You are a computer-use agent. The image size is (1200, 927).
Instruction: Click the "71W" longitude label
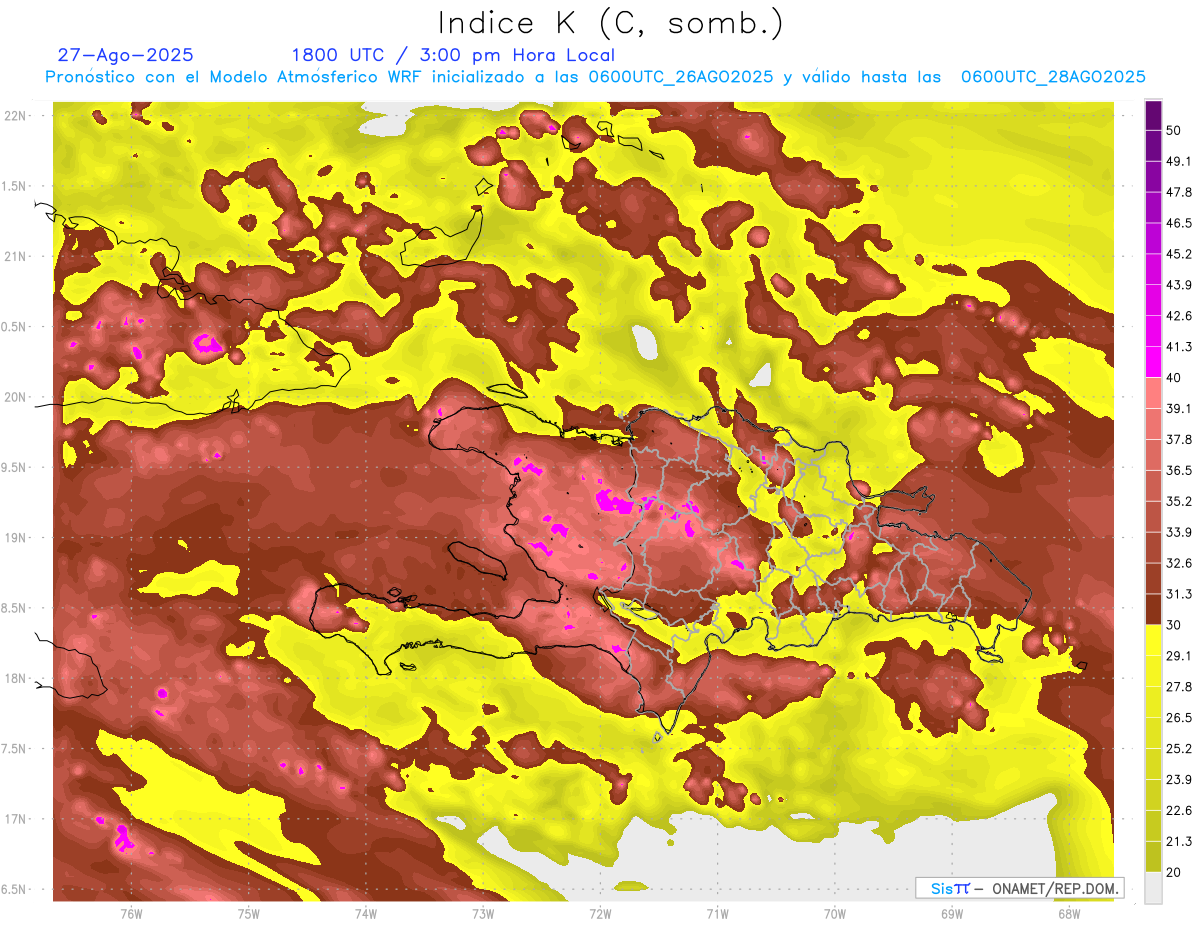click(x=717, y=914)
